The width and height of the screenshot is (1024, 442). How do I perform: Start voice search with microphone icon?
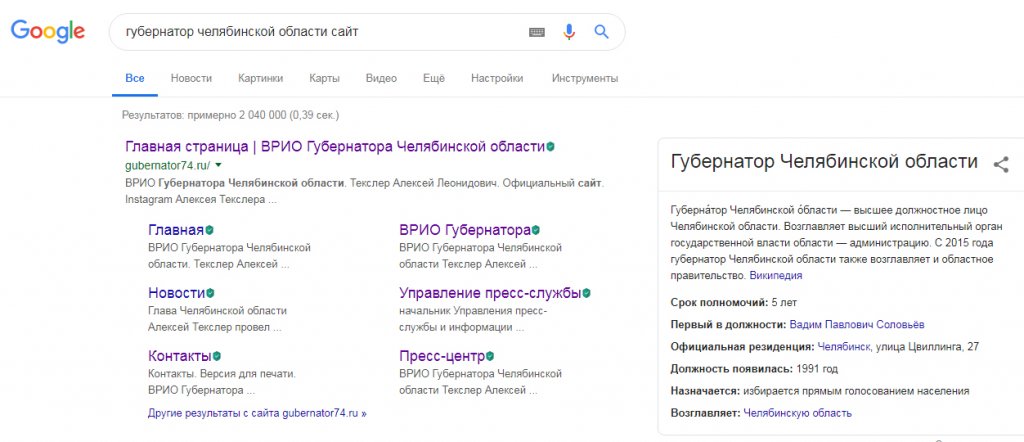pos(569,32)
